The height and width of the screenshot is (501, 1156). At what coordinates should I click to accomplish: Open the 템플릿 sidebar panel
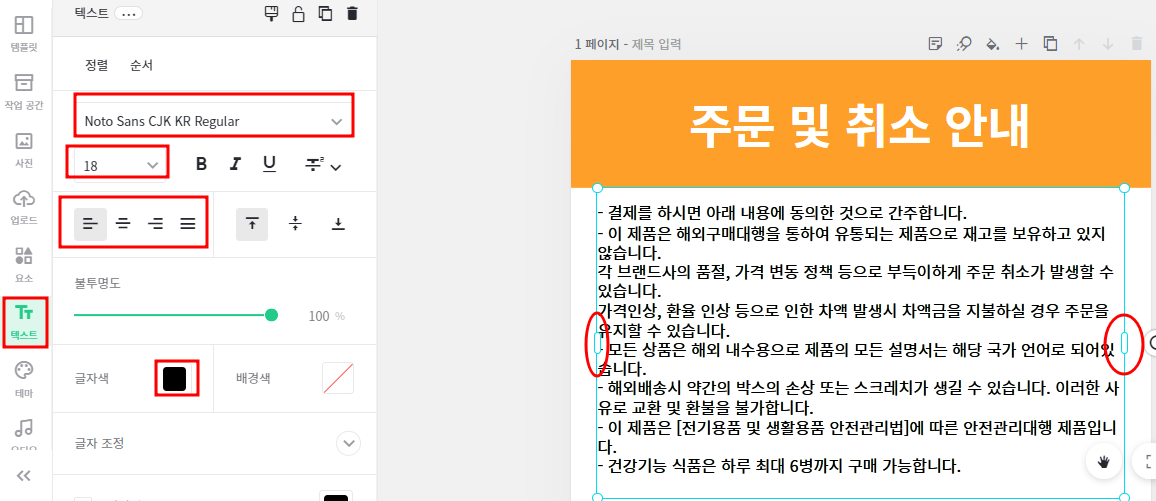[x=24, y=32]
